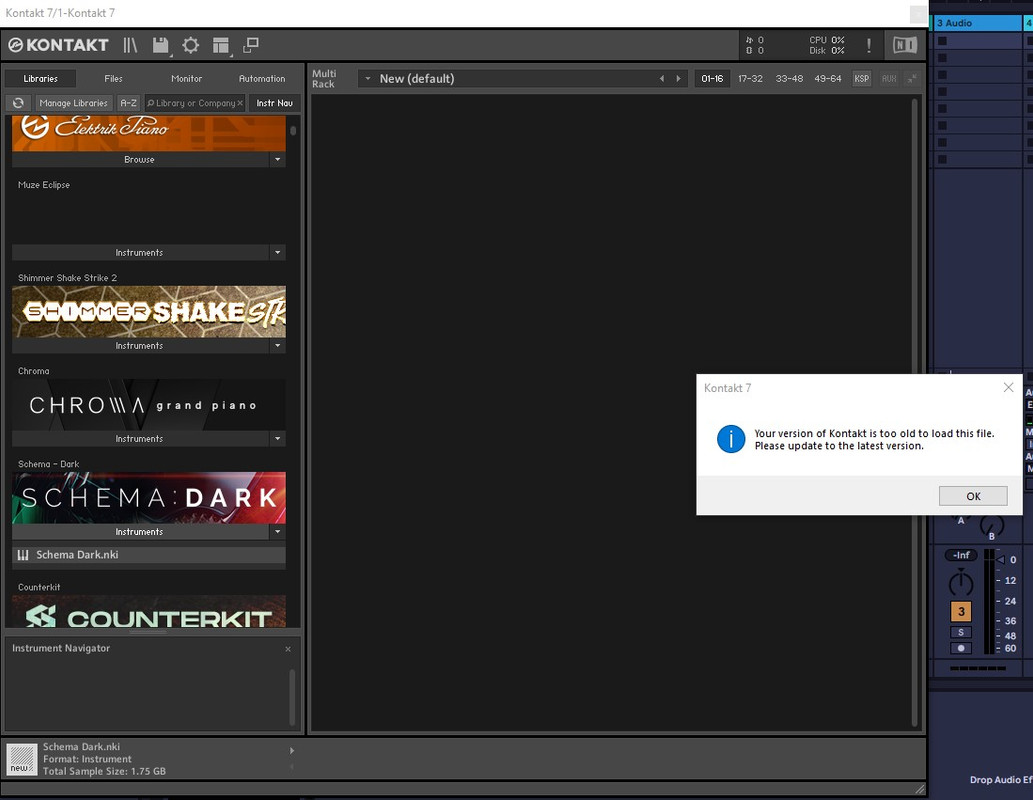This screenshot has height=800, width=1033.
Task: Click the -Inf peak level display
Action: point(961,555)
